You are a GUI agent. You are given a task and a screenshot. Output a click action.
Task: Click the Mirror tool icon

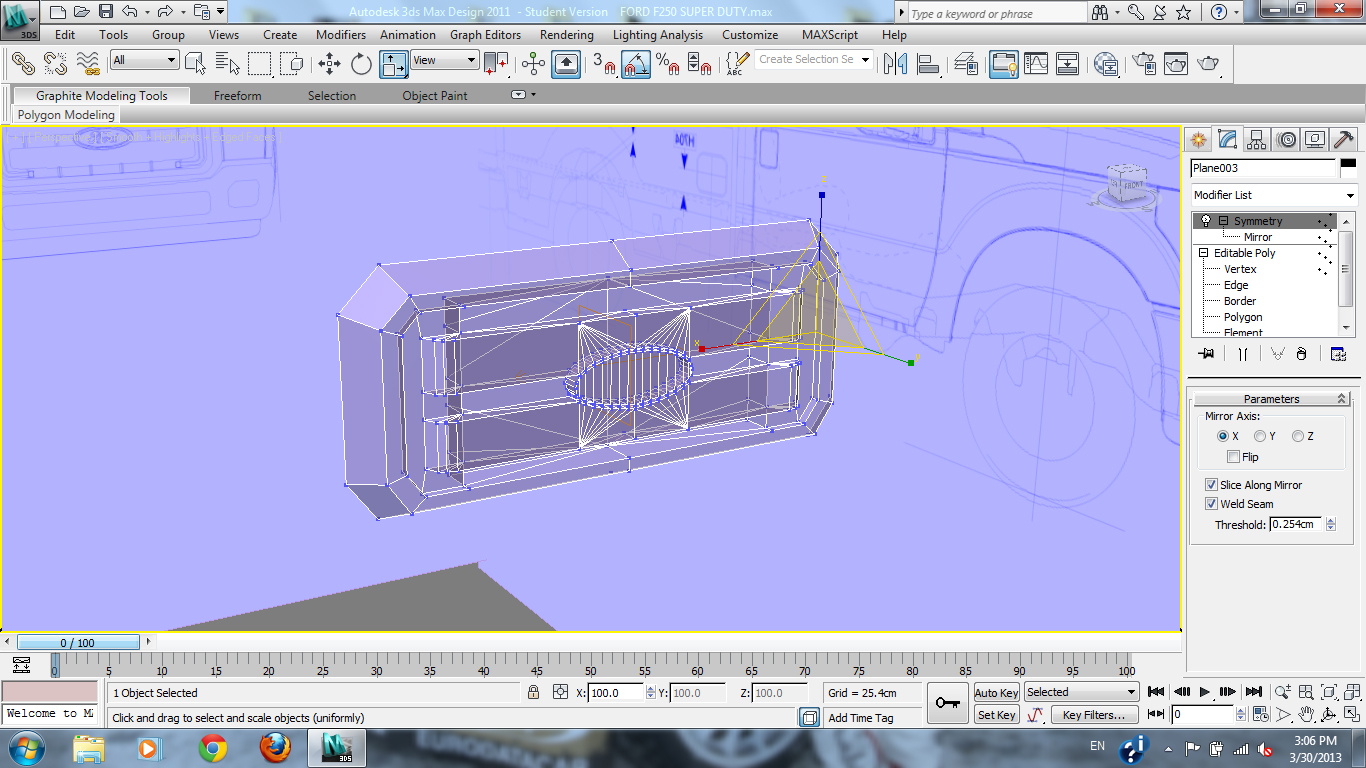click(893, 64)
